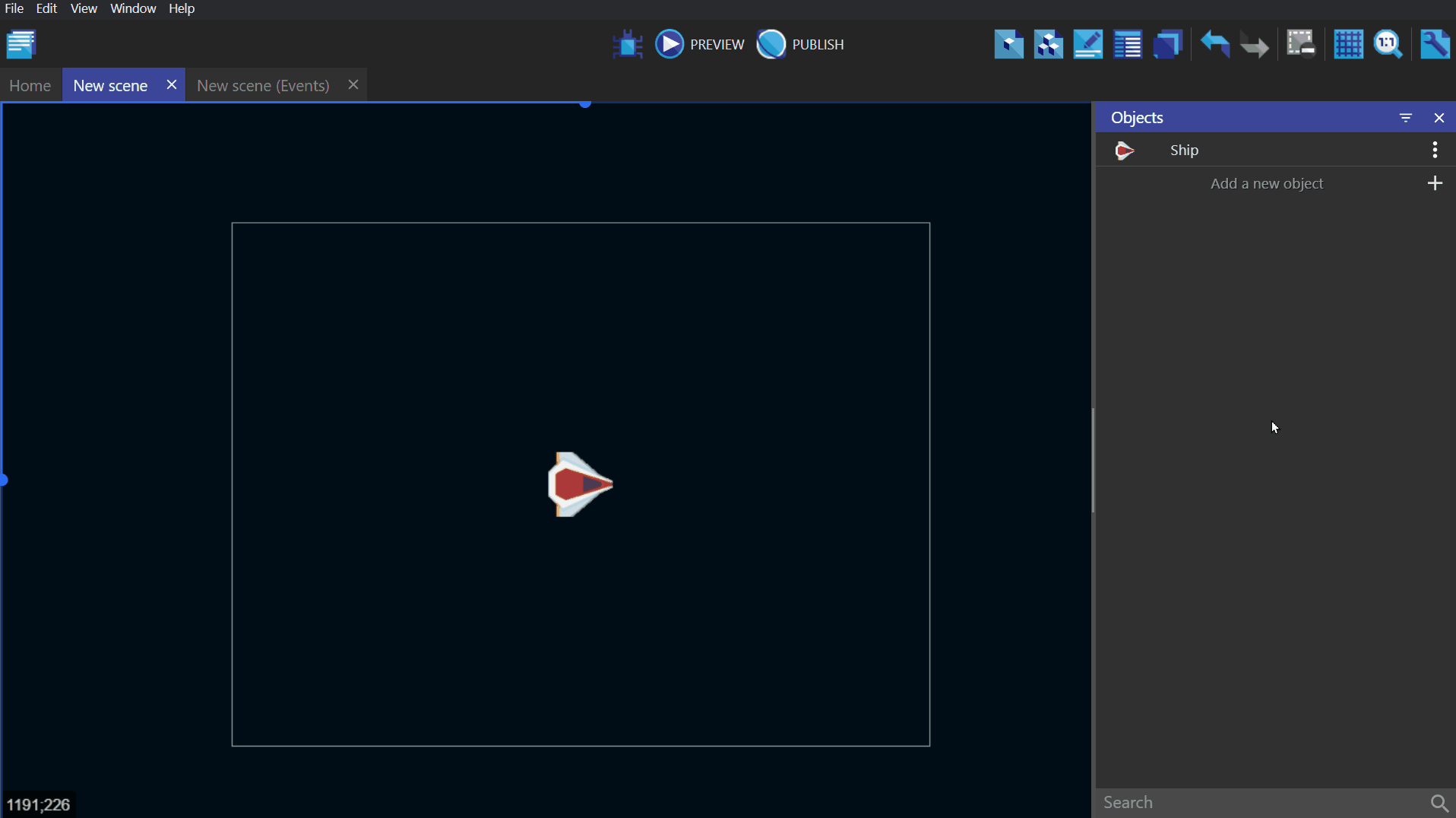Open scene settings wrench icon
The image size is (1456, 818).
pyautogui.click(x=1435, y=44)
